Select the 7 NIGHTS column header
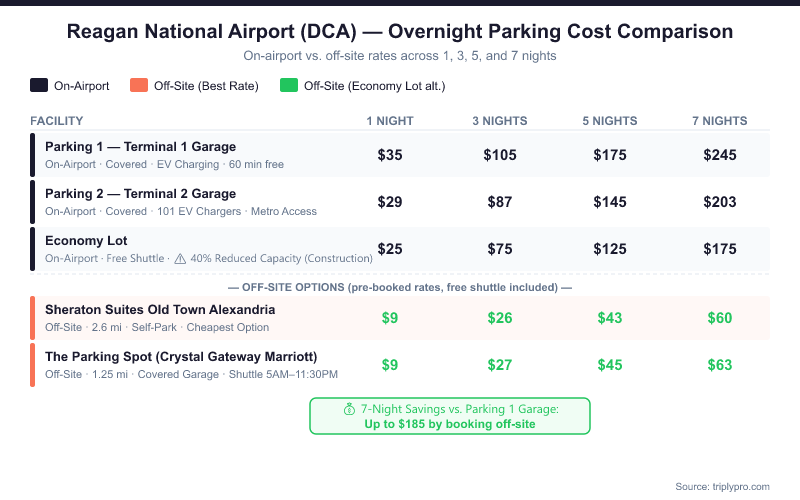Viewport: 800px width, 500px height. click(719, 121)
